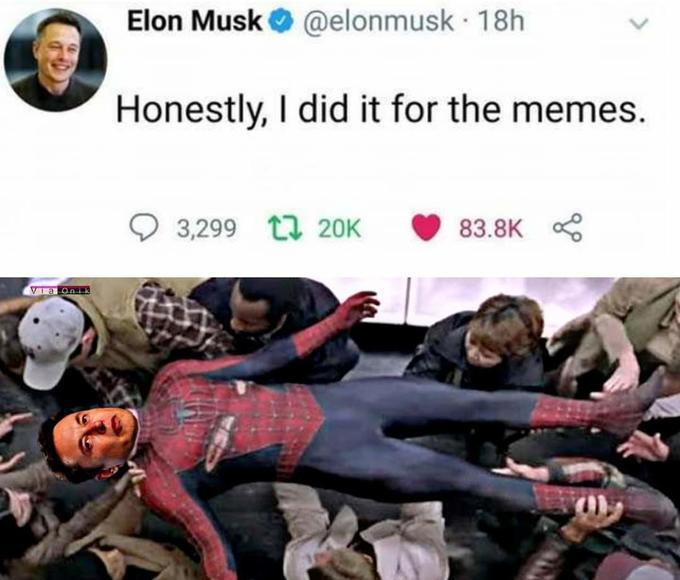Click the 3,299 replies count
The width and height of the screenshot is (680, 580).
[206, 229]
